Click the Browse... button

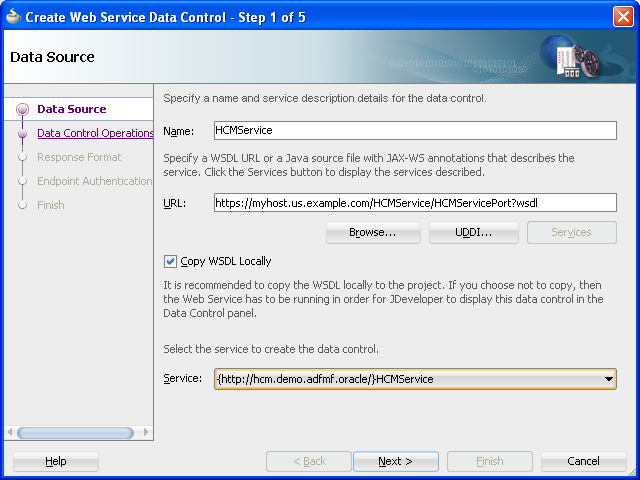click(x=373, y=233)
